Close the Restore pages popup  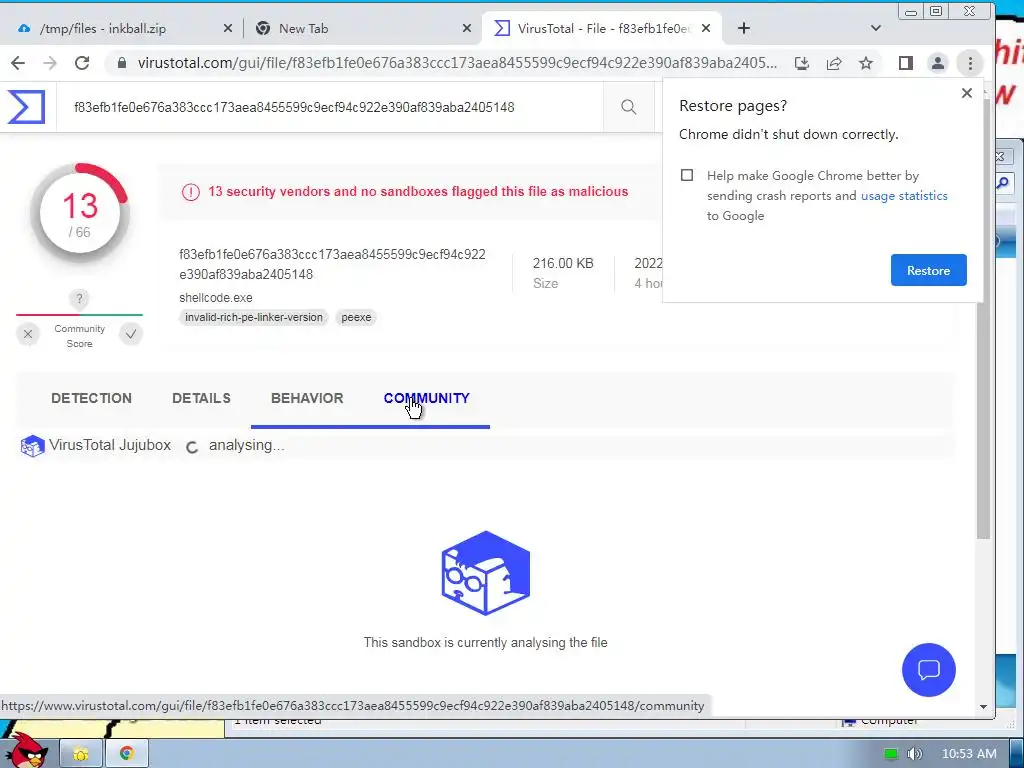[967, 93]
